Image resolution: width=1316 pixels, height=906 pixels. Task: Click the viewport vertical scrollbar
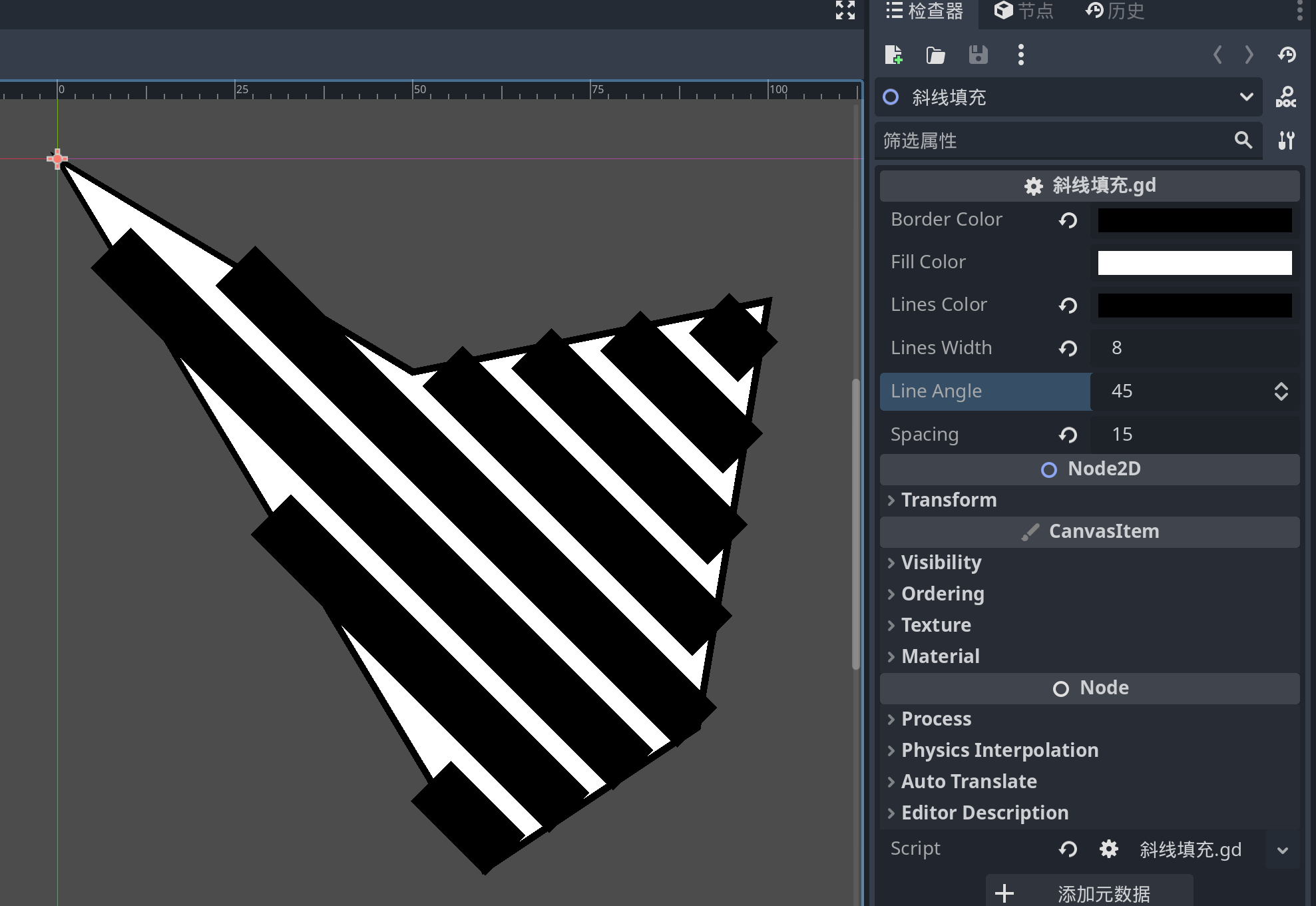[856, 524]
